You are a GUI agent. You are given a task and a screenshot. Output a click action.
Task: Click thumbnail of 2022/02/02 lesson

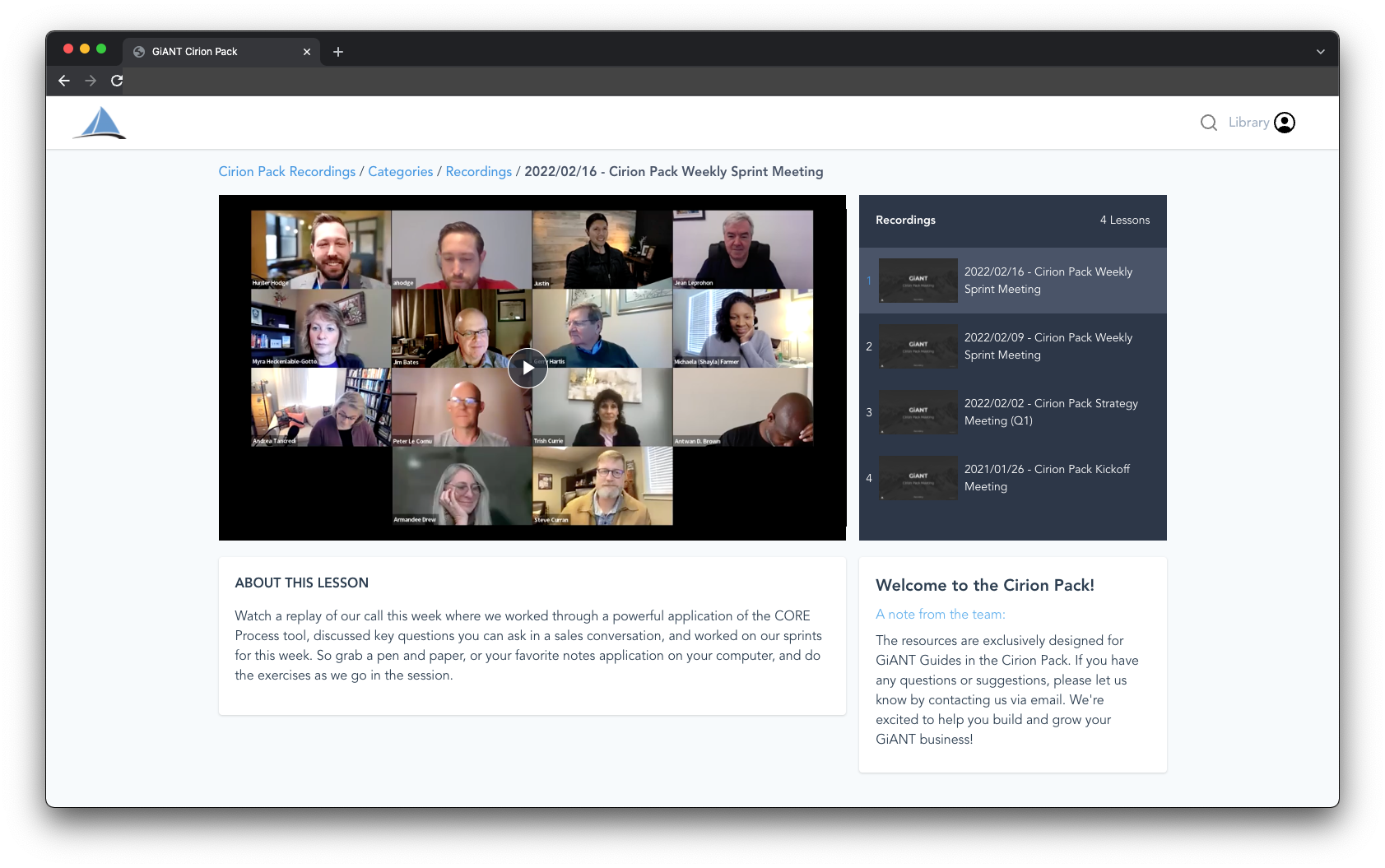(918, 412)
